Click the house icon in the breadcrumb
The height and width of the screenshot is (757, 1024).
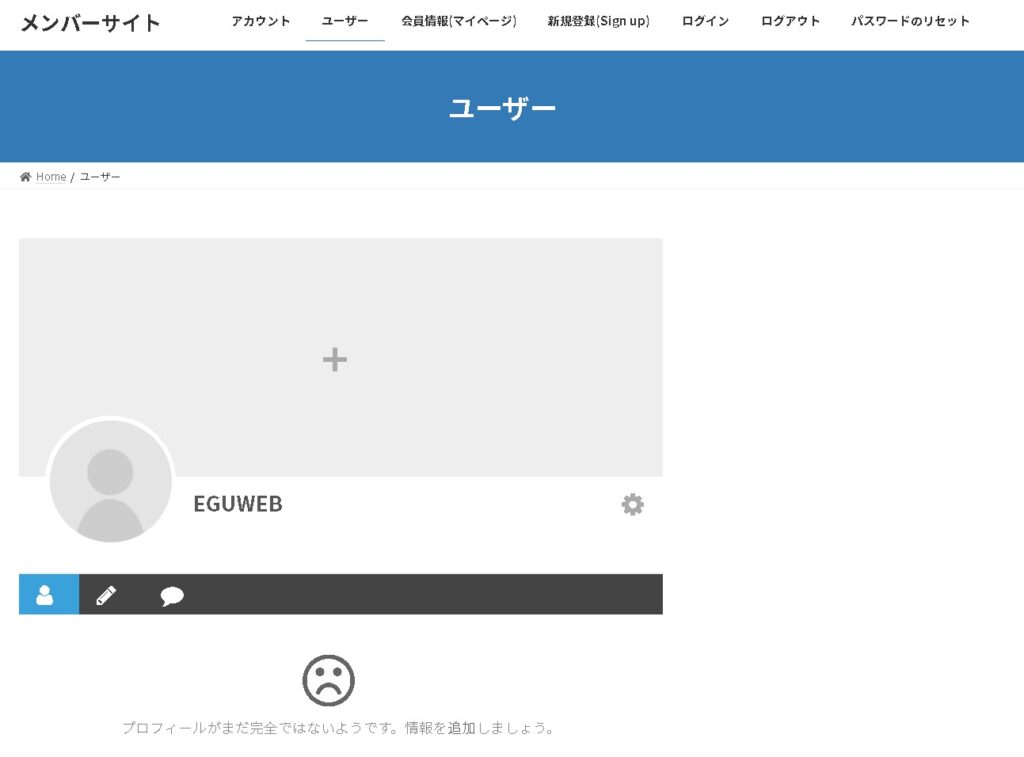(x=26, y=177)
